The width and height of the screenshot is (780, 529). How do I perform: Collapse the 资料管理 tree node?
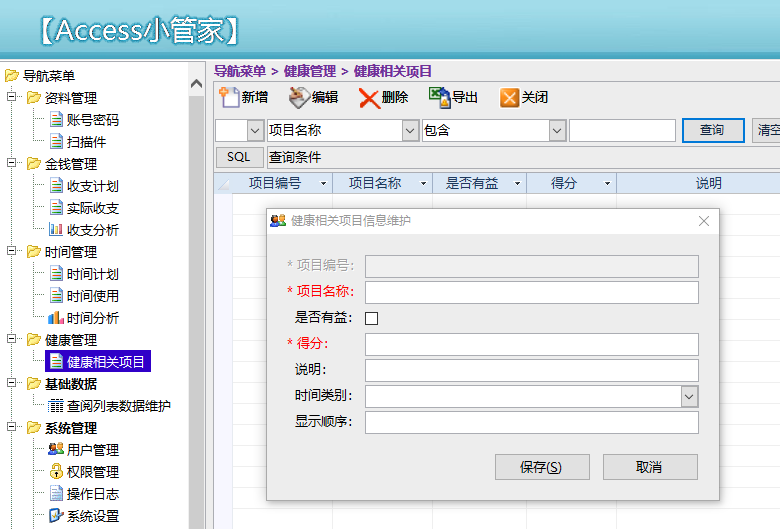click(11, 97)
